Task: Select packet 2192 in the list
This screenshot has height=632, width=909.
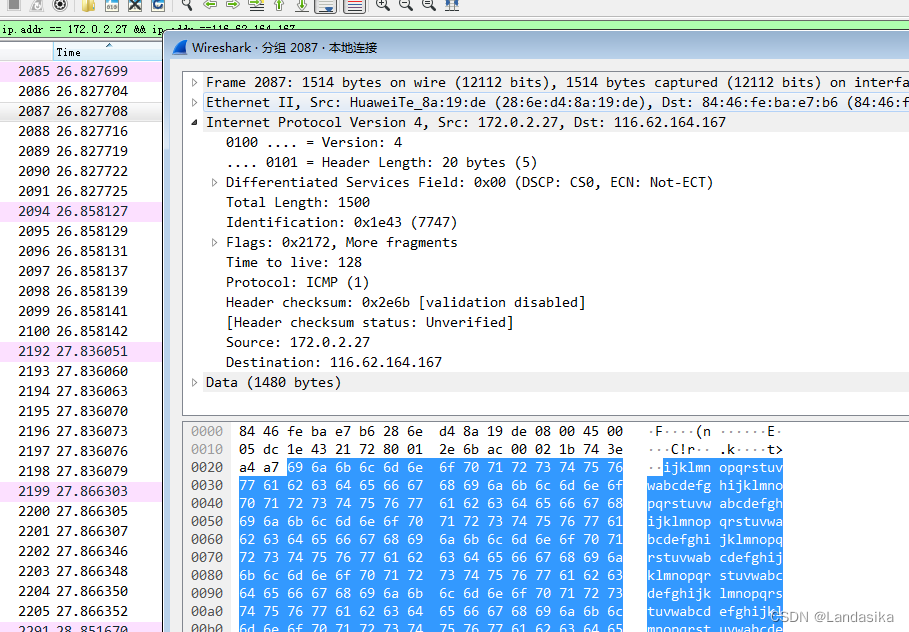Action: pyautogui.click(x=81, y=351)
